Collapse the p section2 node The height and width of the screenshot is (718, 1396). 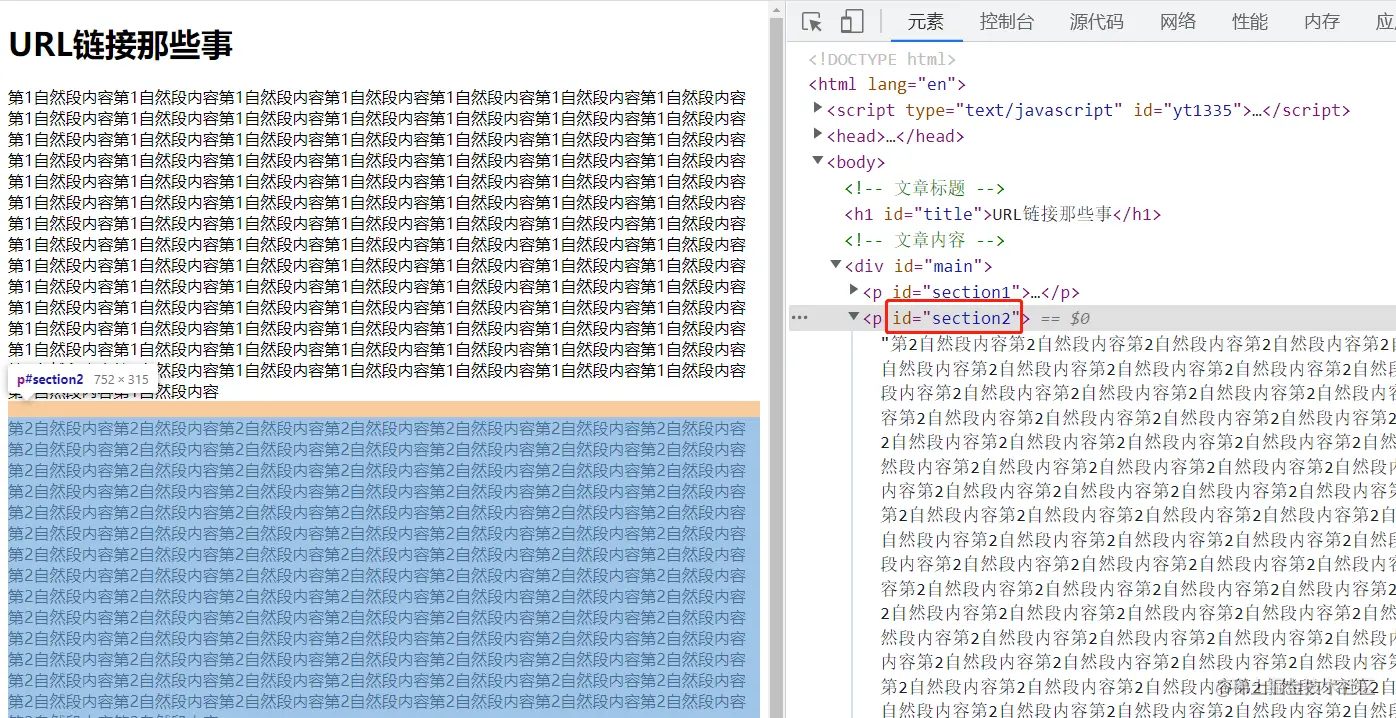point(854,317)
